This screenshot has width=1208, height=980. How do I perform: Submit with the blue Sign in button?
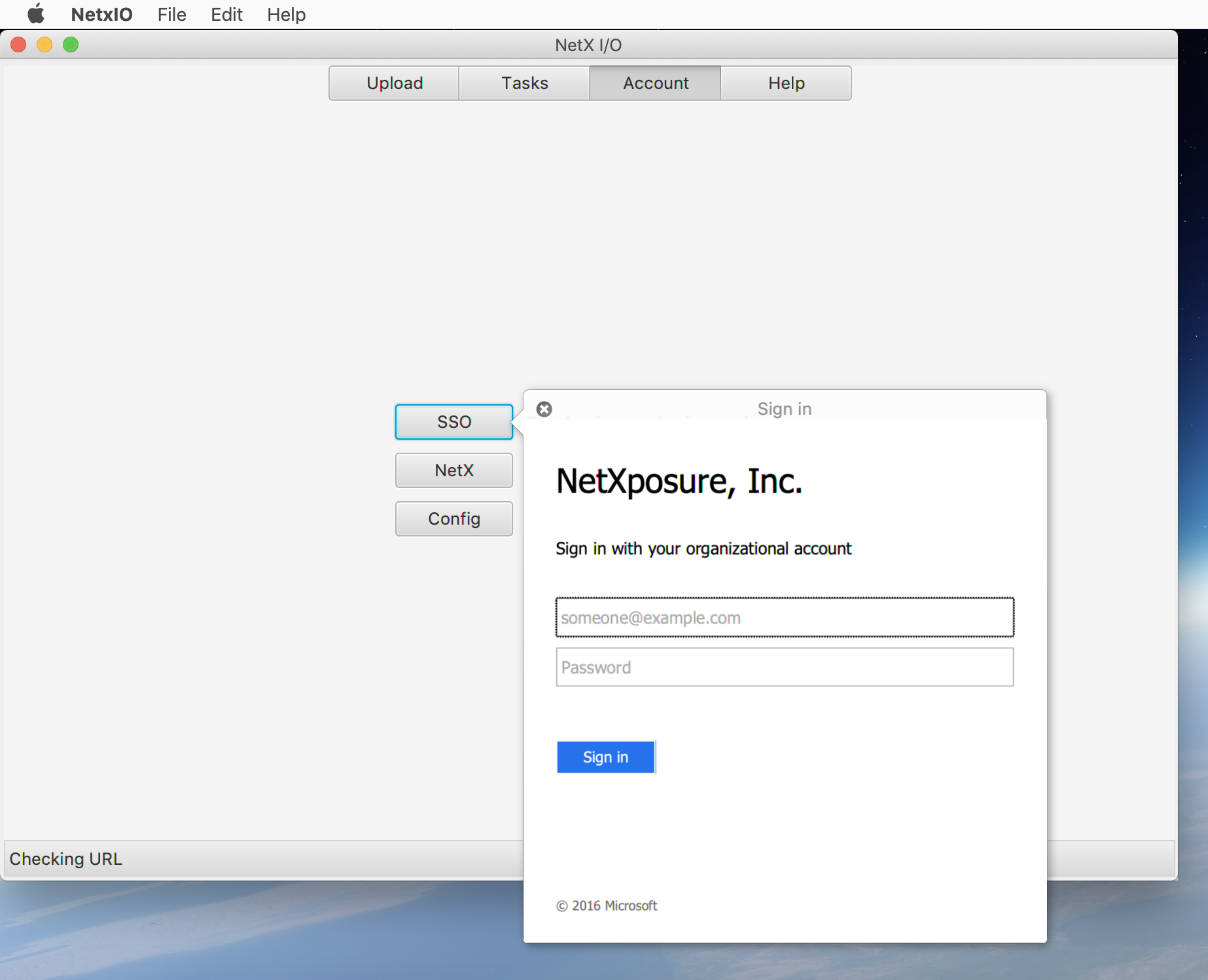tap(605, 757)
